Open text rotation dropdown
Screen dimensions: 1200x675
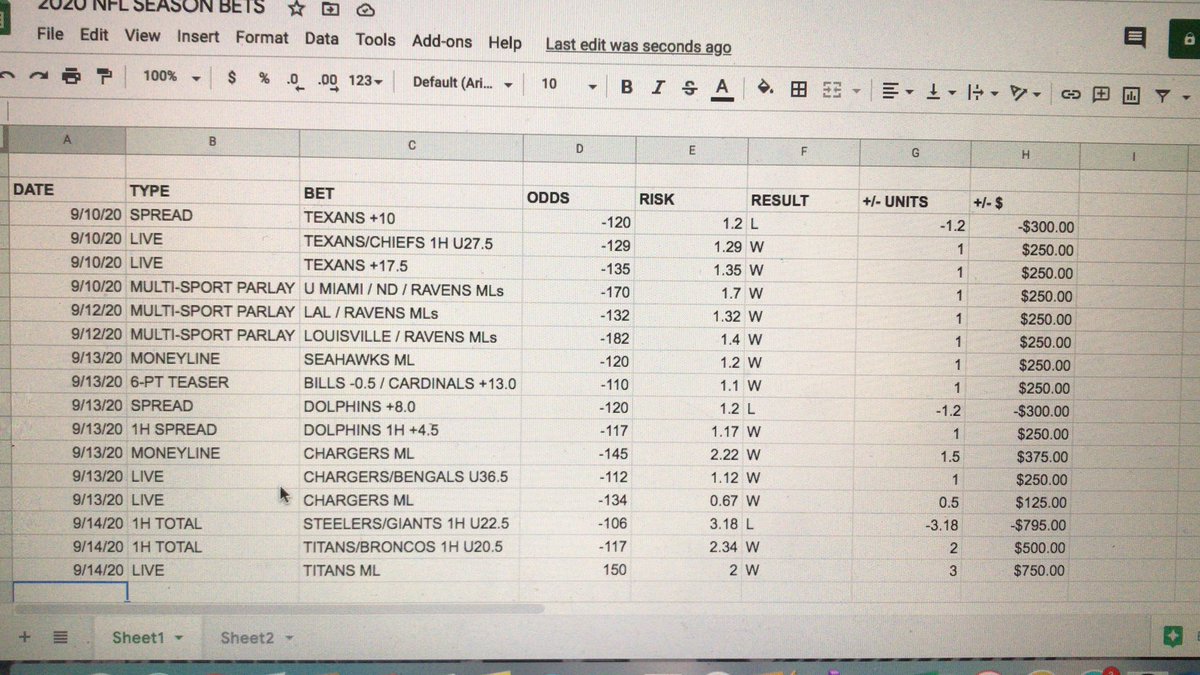[x=1025, y=94]
